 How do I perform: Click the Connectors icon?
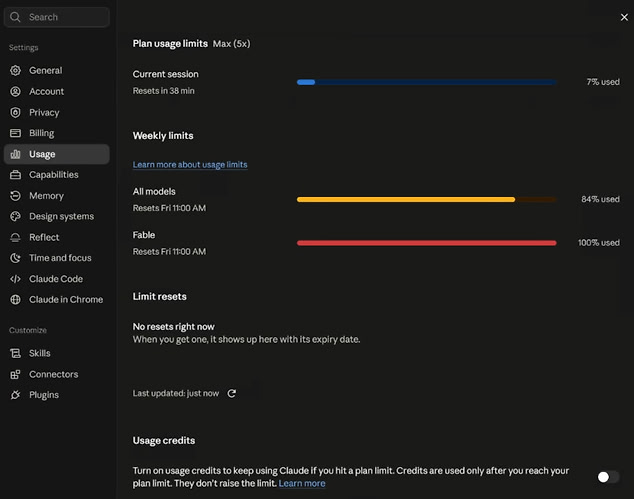tap(15, 374)
